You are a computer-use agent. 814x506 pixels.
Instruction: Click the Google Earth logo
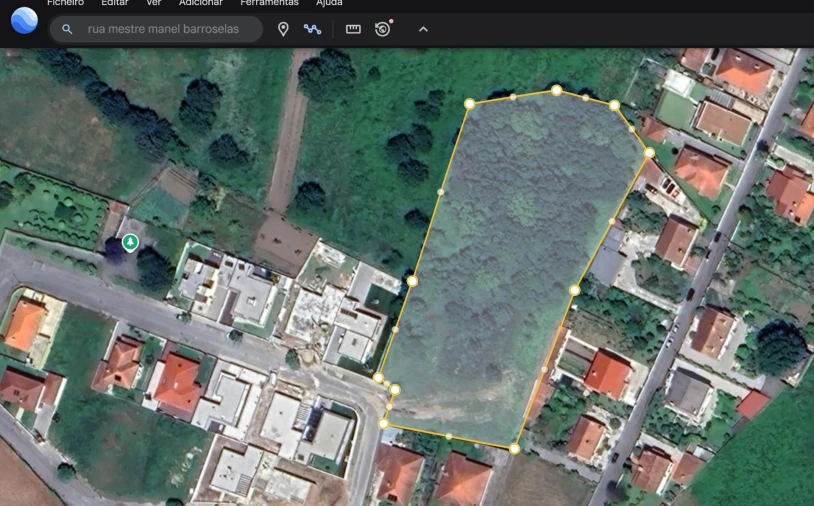point(24,21)
